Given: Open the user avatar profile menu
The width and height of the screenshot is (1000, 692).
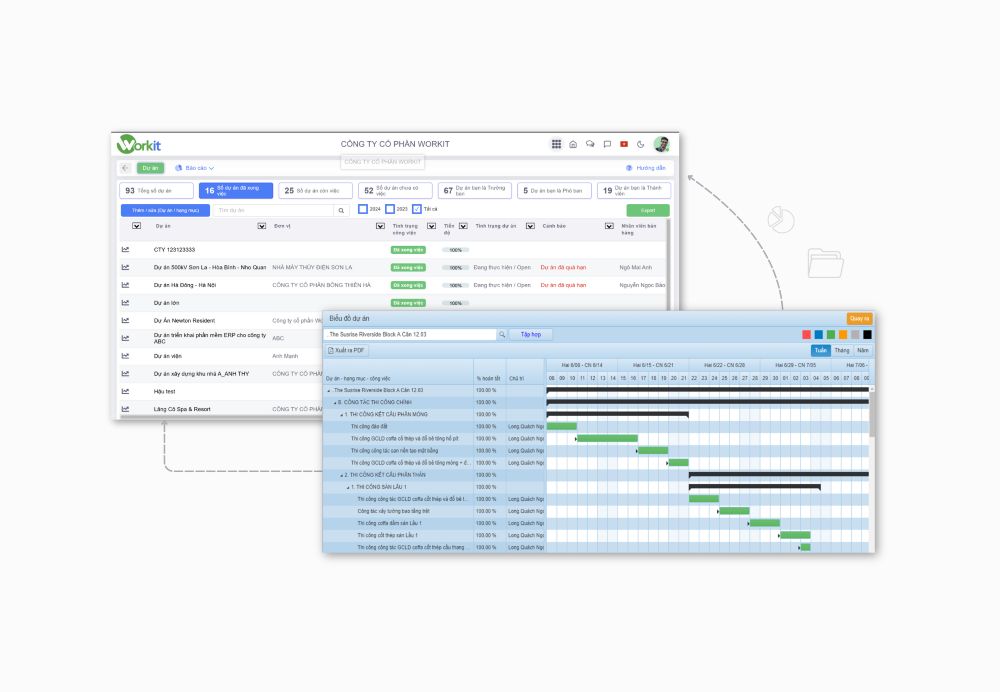Looking at the screenshot, I should pyautogui.click(x=661, y=144).
